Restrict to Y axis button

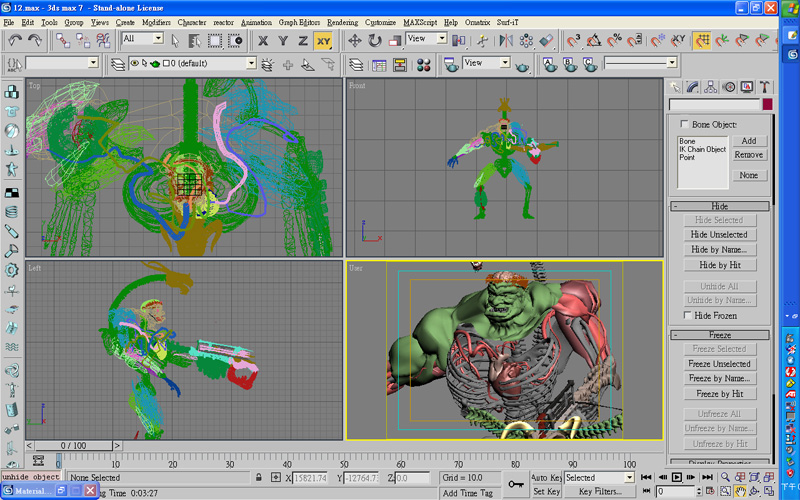[x=283, y=40]
